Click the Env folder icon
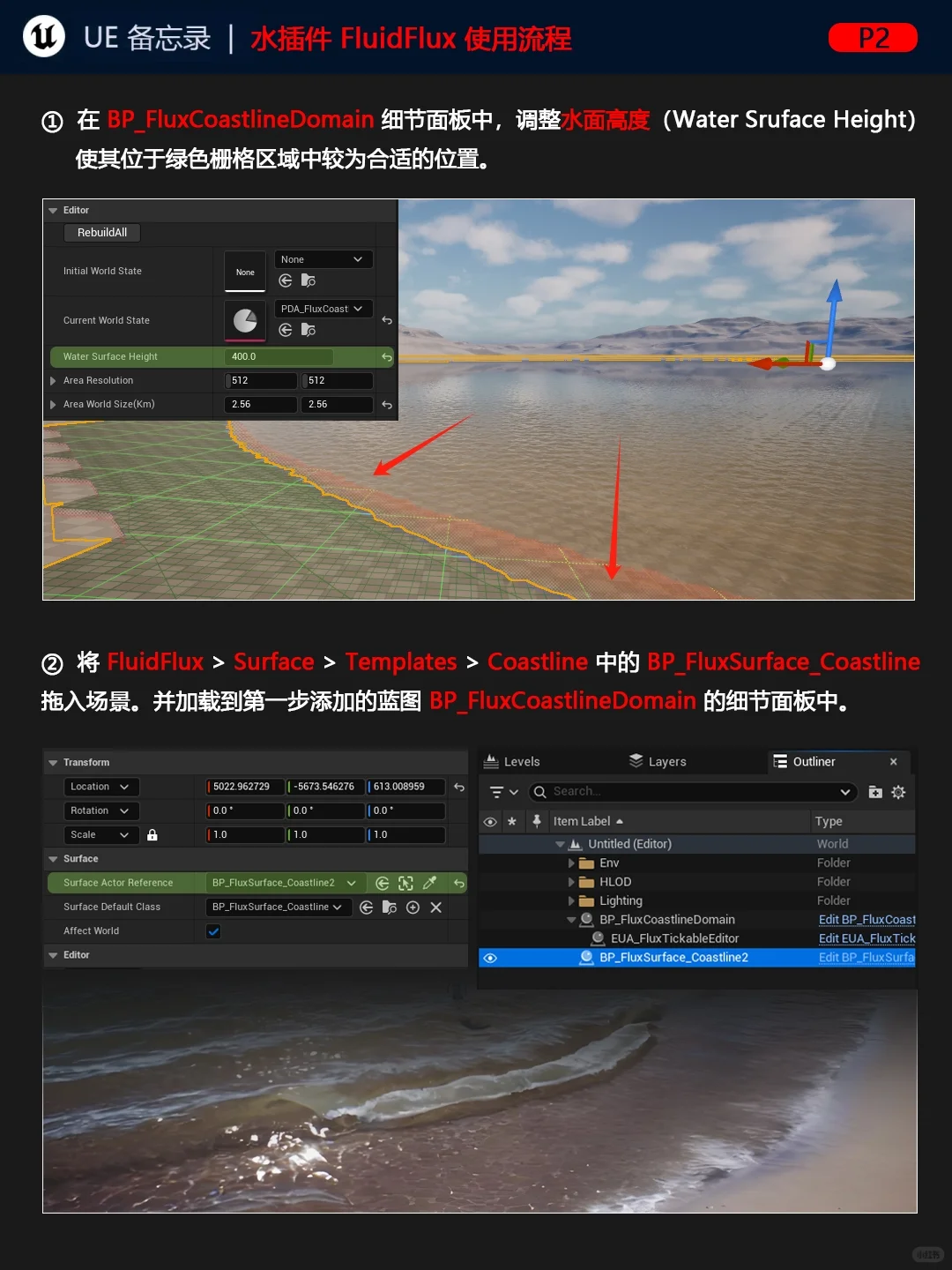952x1270 pixels. [586, 863]
